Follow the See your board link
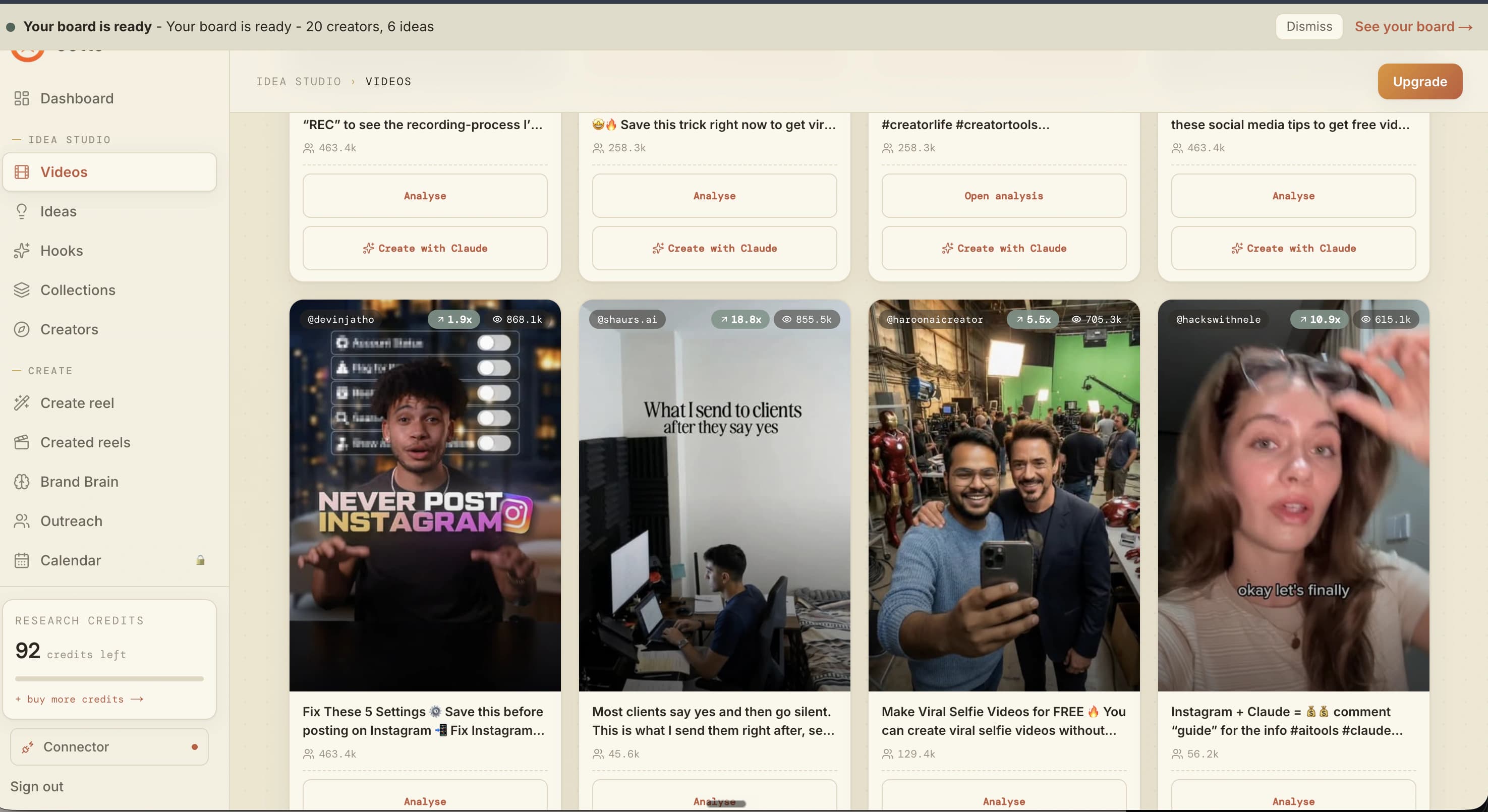This screenshot has height=812, width=1488. (x=1413, y=27)
